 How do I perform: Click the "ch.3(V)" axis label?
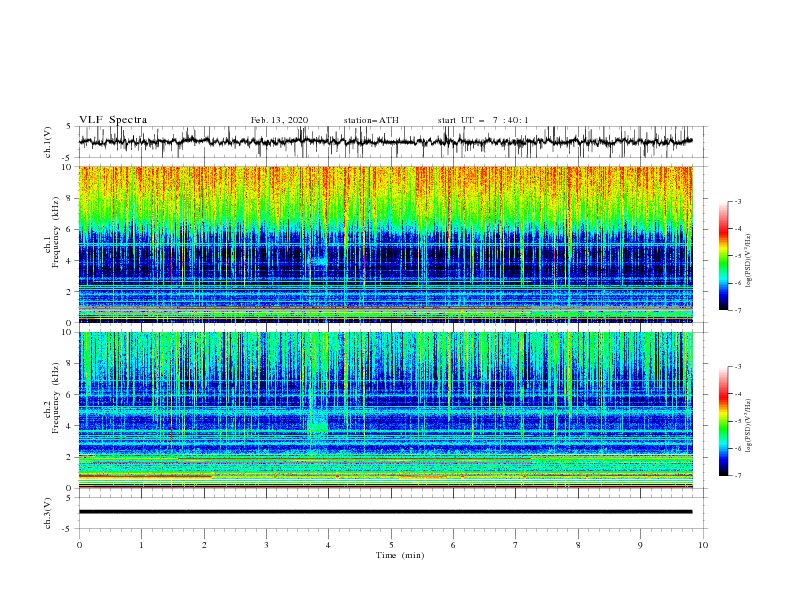coord(48,513)
